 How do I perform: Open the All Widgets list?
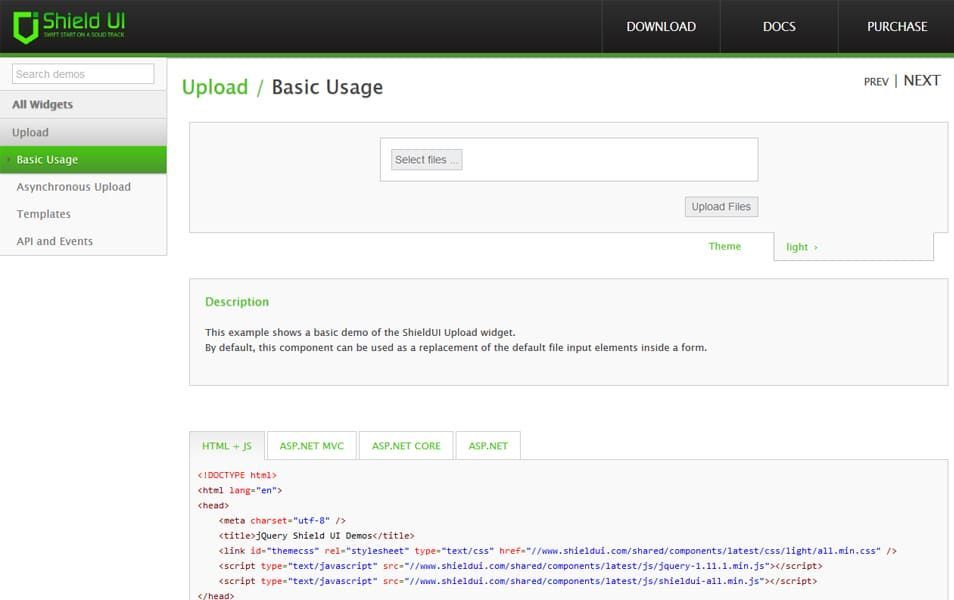pos(83,105)
